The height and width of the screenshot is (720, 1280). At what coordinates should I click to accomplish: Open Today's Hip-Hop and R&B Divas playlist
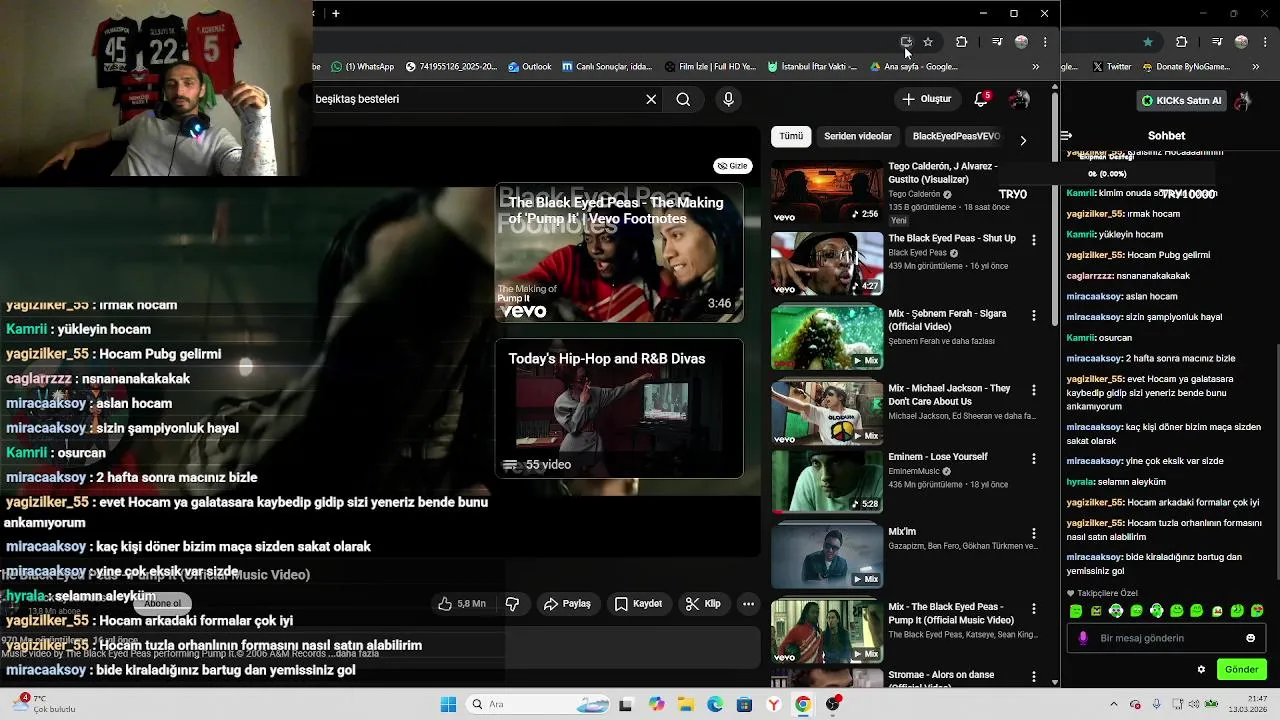[619, 409]
